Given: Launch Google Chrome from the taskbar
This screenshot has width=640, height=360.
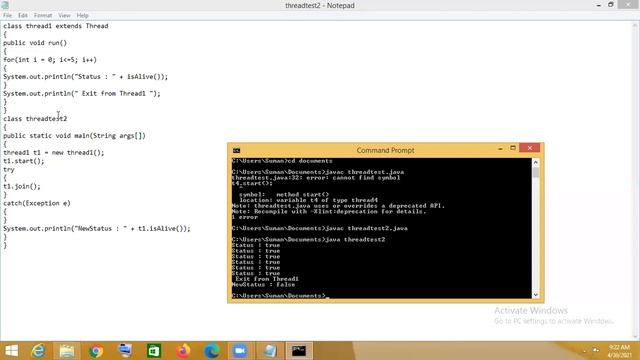Looking at the screenshot, I should coord(96,351).
